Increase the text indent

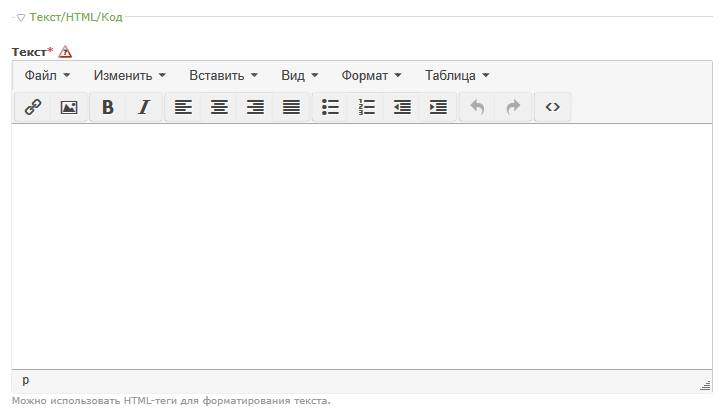tap(438, 107)
